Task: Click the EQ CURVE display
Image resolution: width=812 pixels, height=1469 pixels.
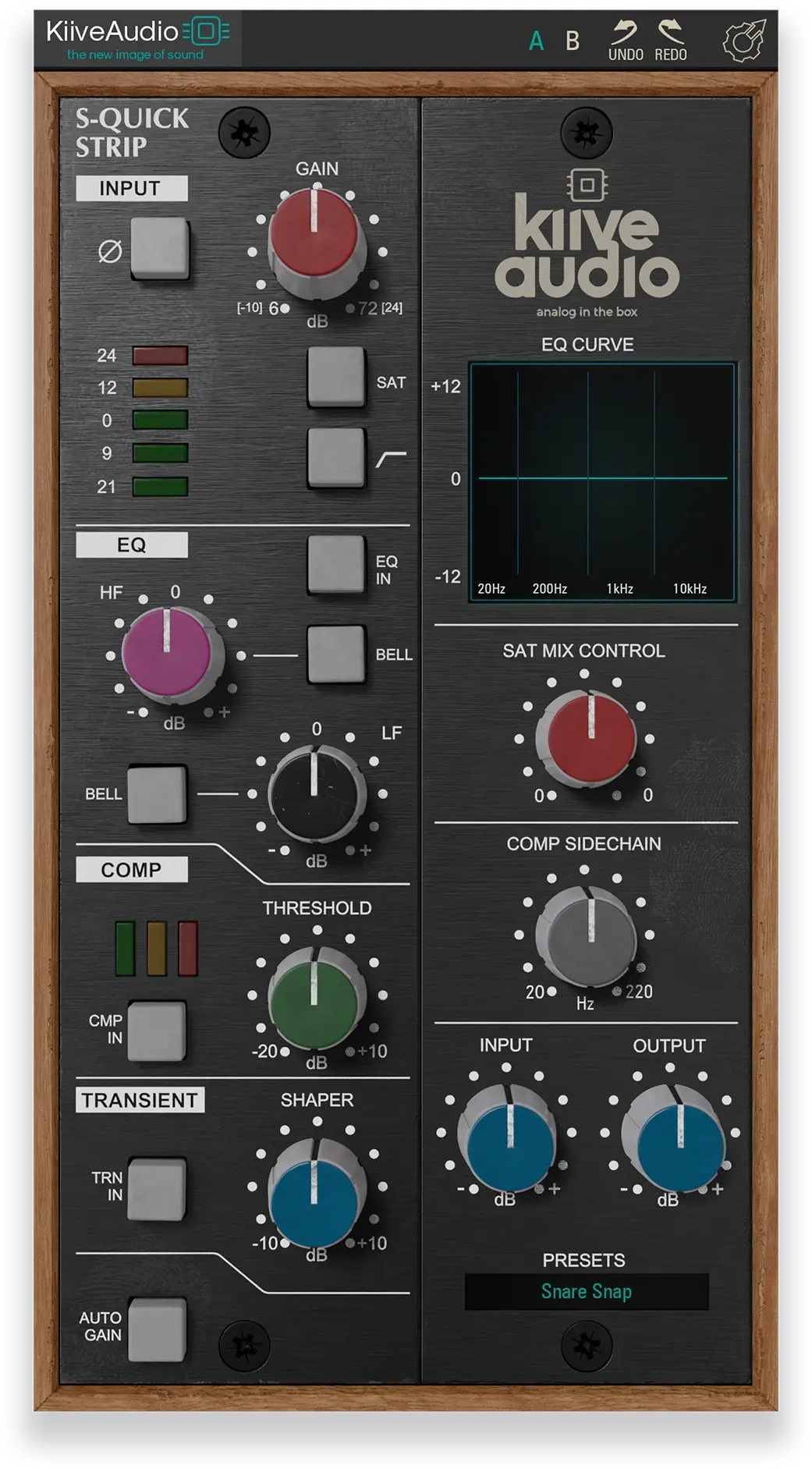Action: [x=602, y=481]
